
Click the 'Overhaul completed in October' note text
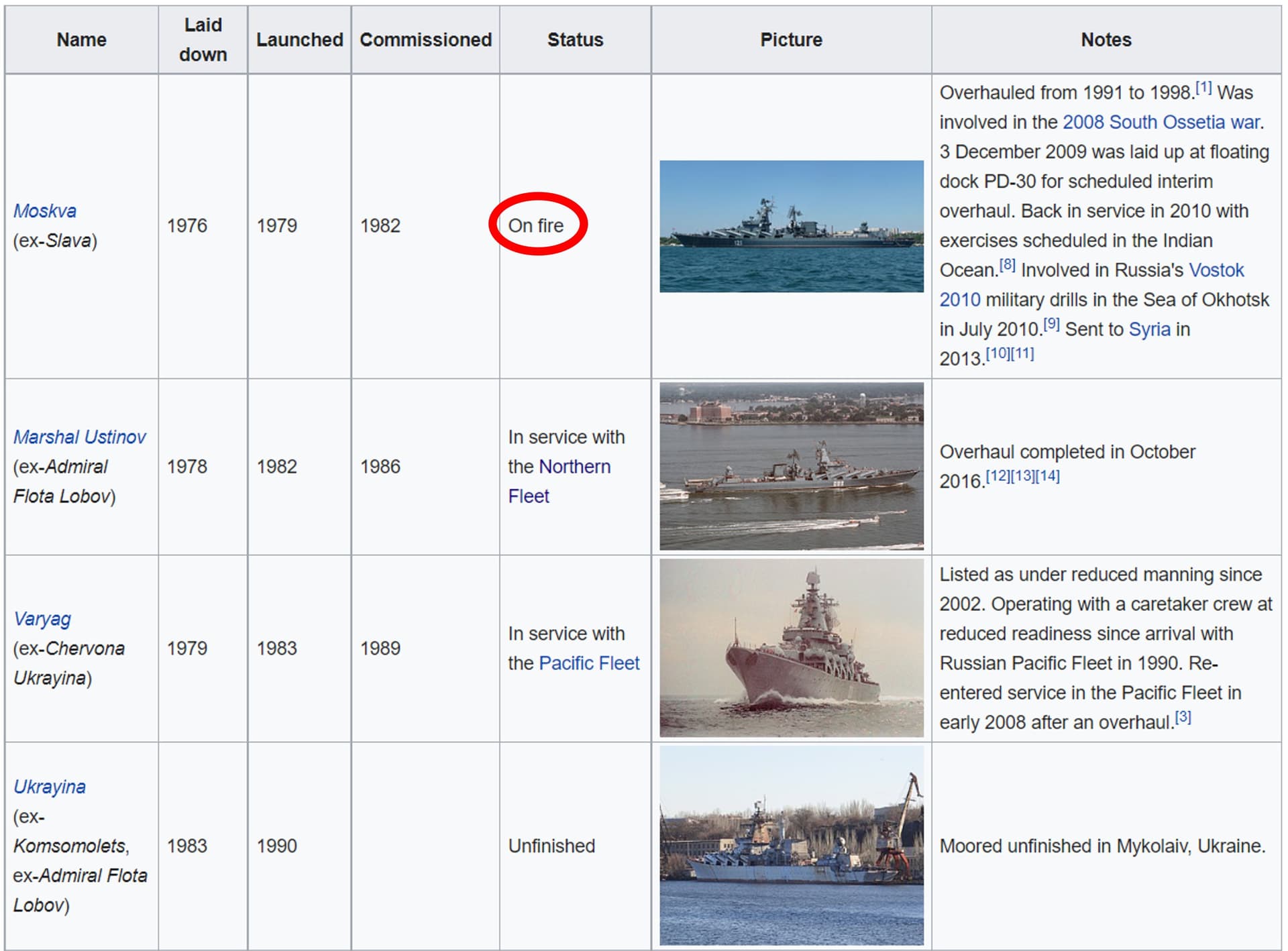[1067, 451]
